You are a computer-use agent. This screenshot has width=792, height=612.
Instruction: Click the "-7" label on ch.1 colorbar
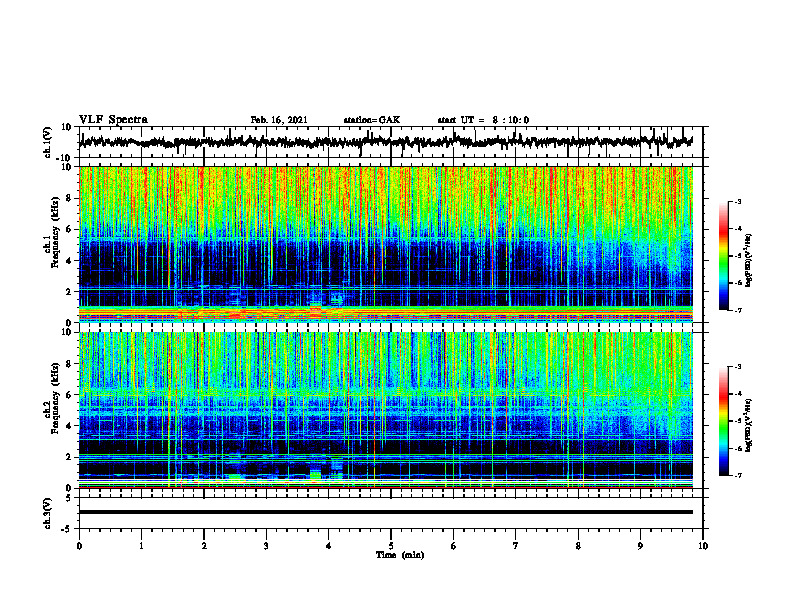click(738, 310)
